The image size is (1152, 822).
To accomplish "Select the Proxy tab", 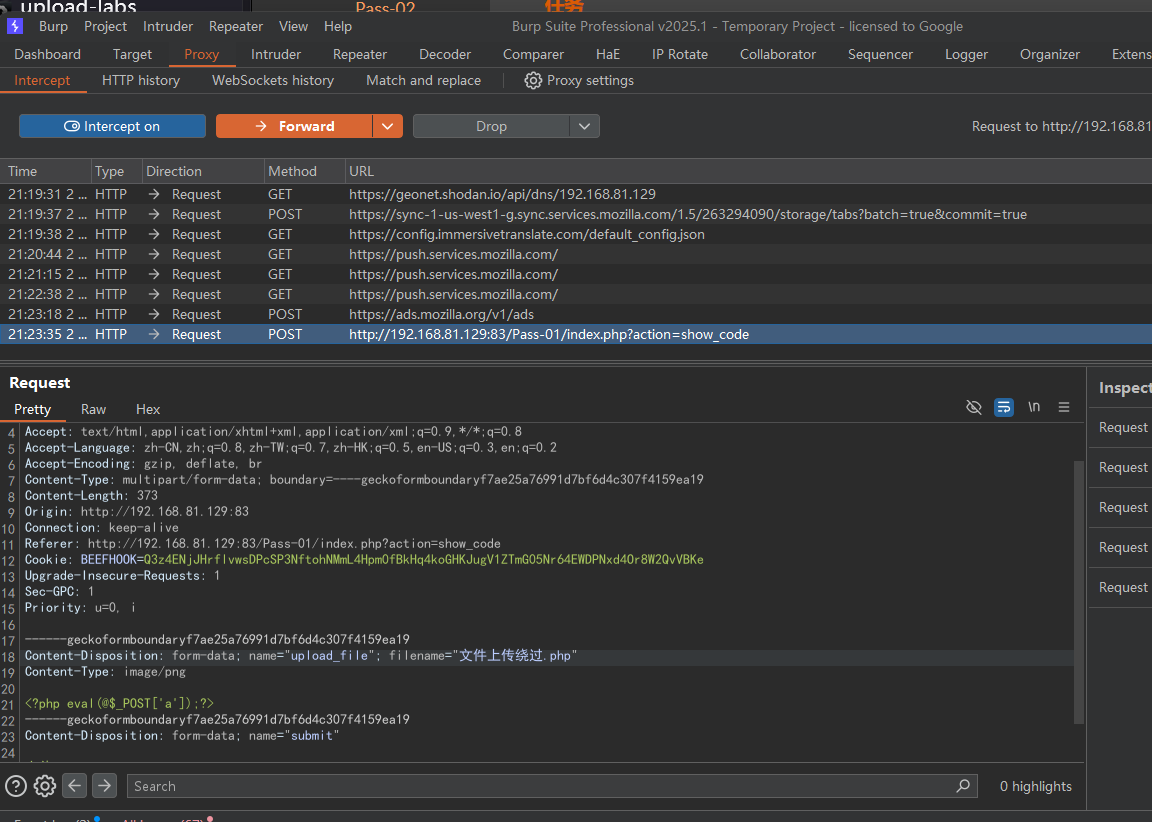I will coord(201,54).
